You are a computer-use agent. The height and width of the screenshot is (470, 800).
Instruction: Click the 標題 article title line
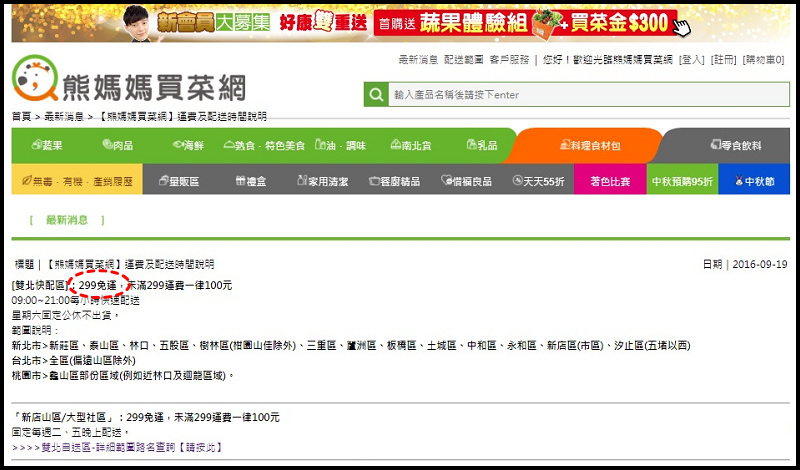115,264
